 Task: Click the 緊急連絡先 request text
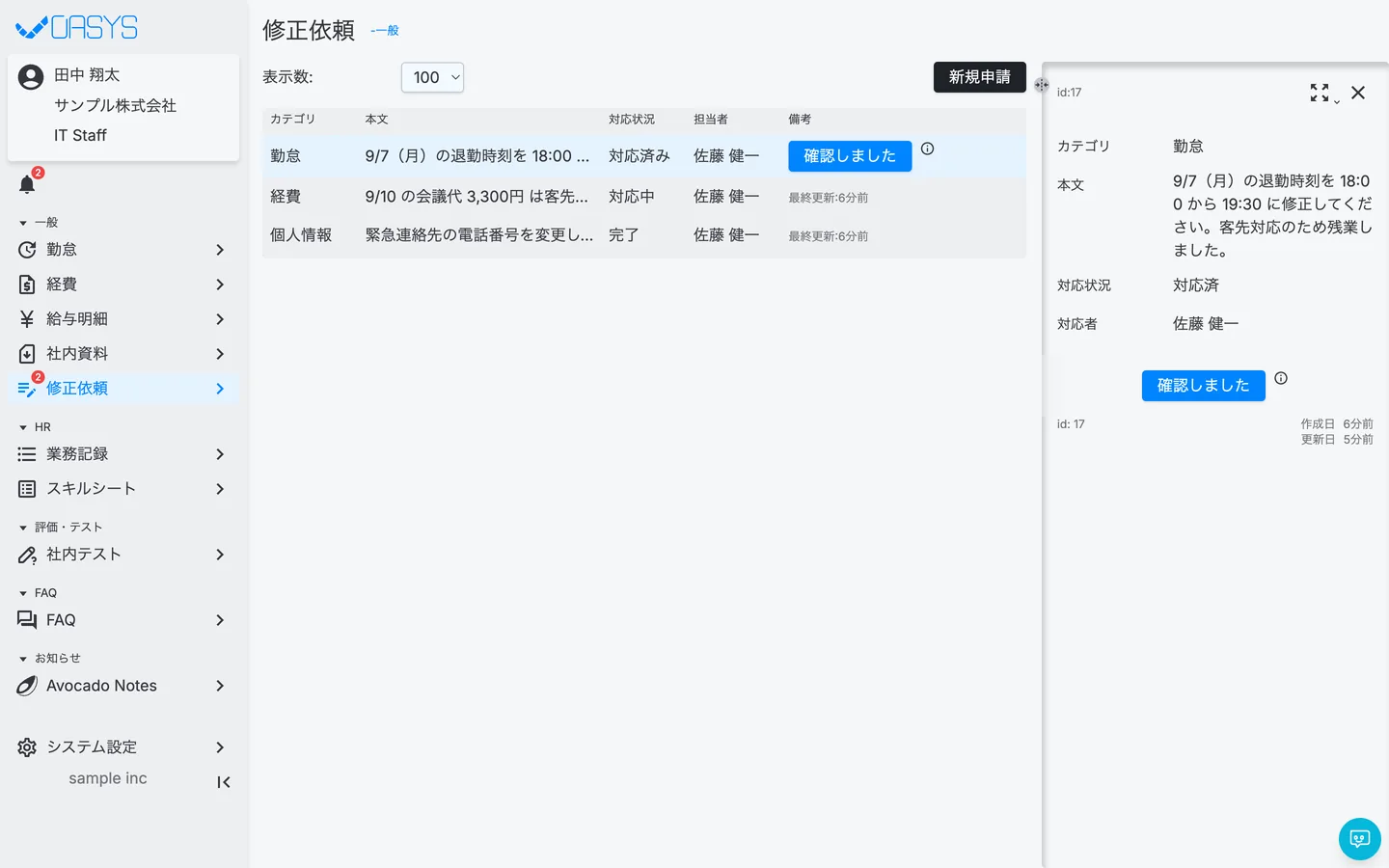point(479,235)
